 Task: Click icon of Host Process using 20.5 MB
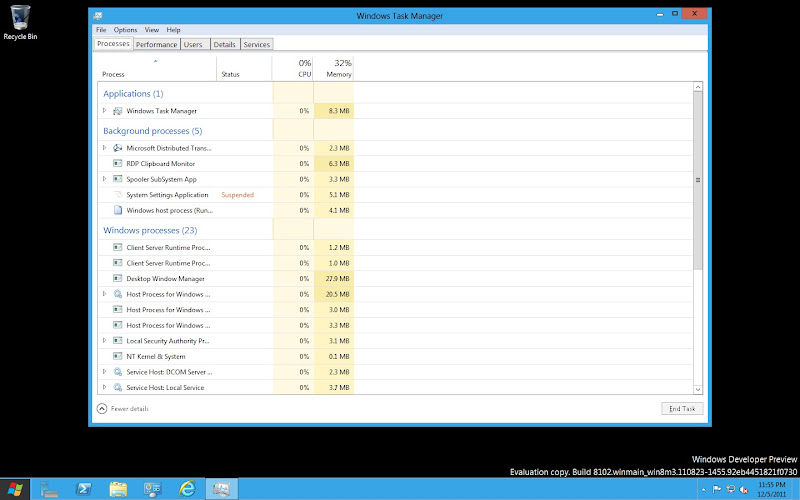pos(118,294)
